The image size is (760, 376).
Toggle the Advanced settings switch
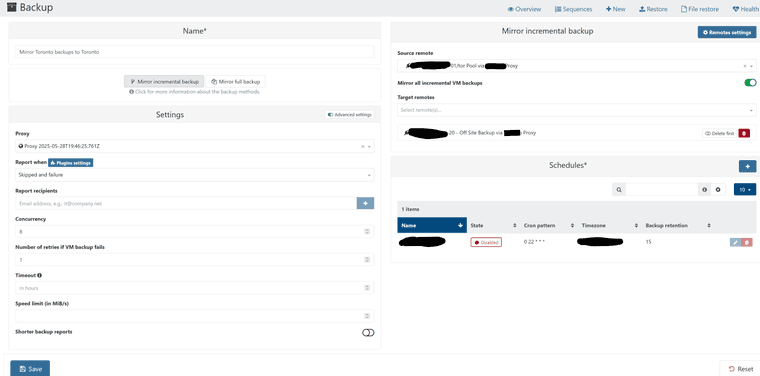[349, 115]
